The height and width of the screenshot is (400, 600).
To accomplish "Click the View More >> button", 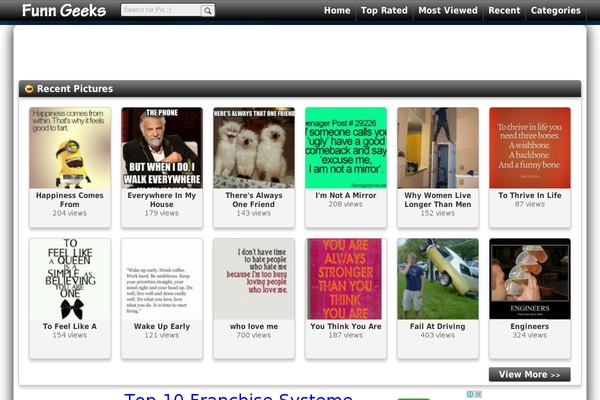I will point(530,374).
